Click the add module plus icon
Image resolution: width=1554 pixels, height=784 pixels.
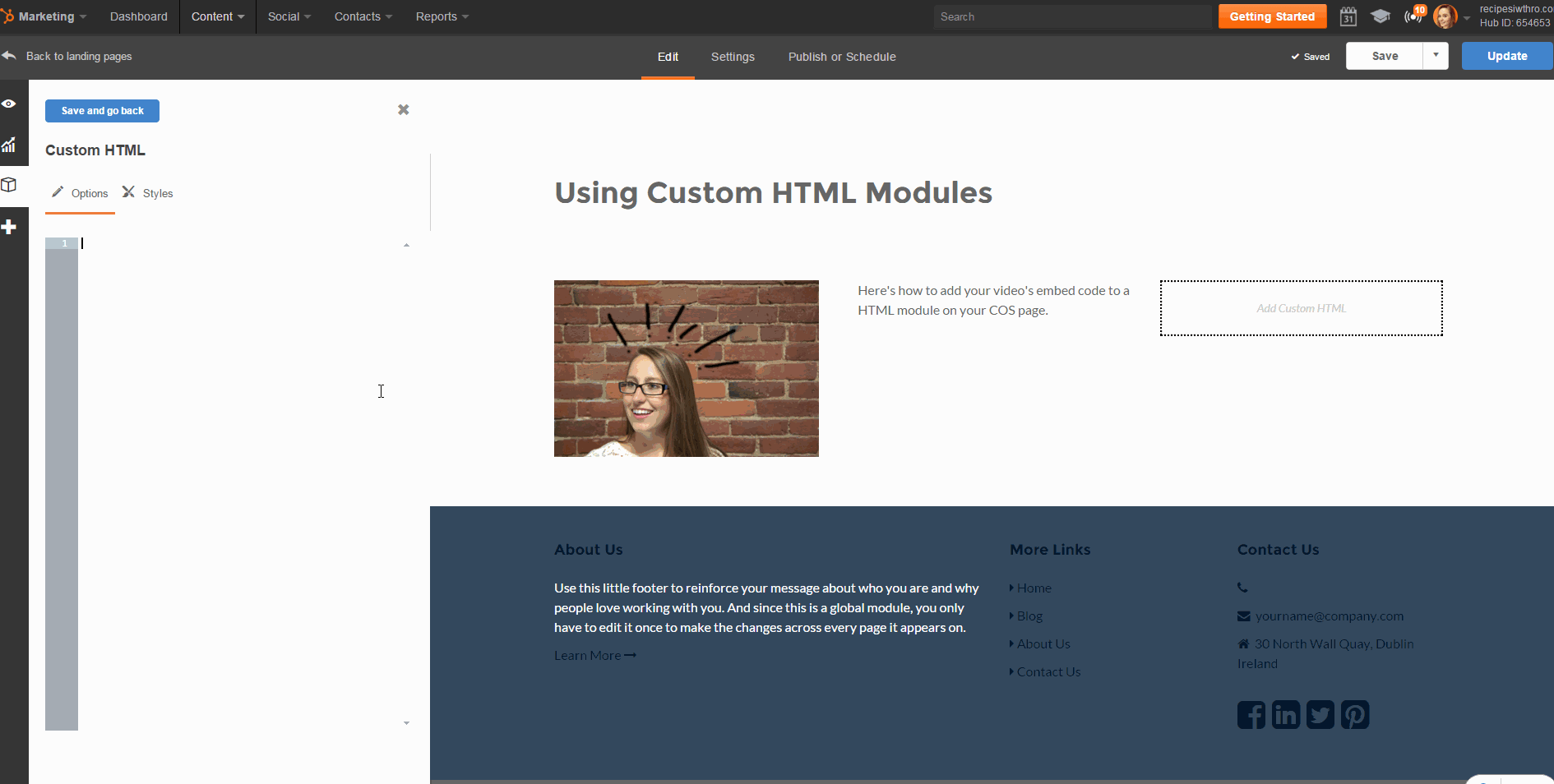coord(9,227)
